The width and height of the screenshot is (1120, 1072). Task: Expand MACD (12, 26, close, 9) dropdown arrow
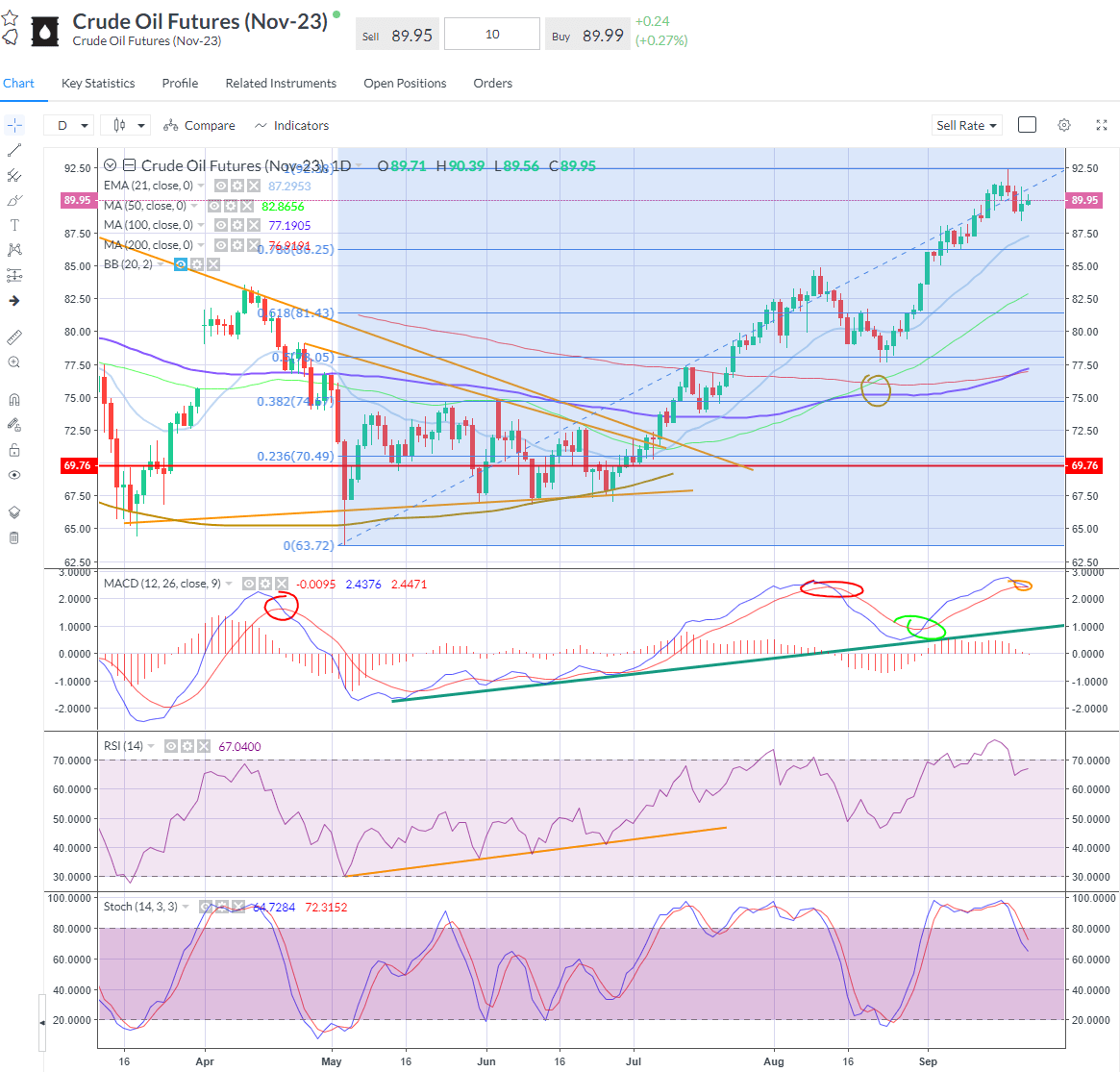point(229,584)
